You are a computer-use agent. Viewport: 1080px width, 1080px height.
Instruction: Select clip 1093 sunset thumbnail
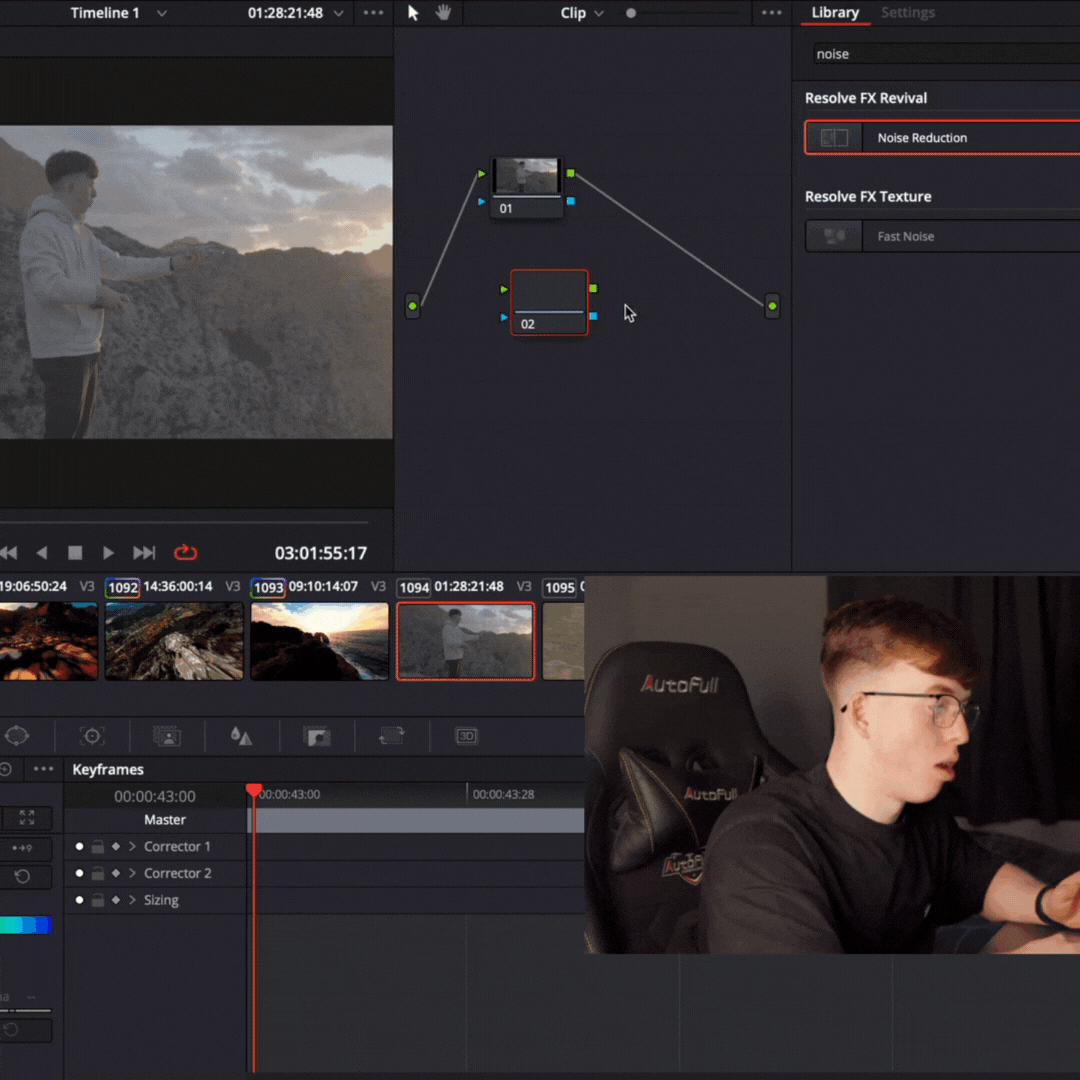click(x=319, y=641)
